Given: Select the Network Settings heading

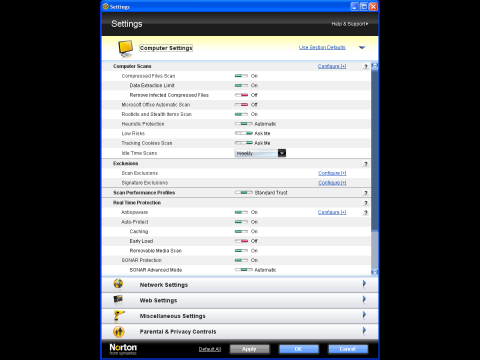Looking at the screenshot, I should click(164, 285).
